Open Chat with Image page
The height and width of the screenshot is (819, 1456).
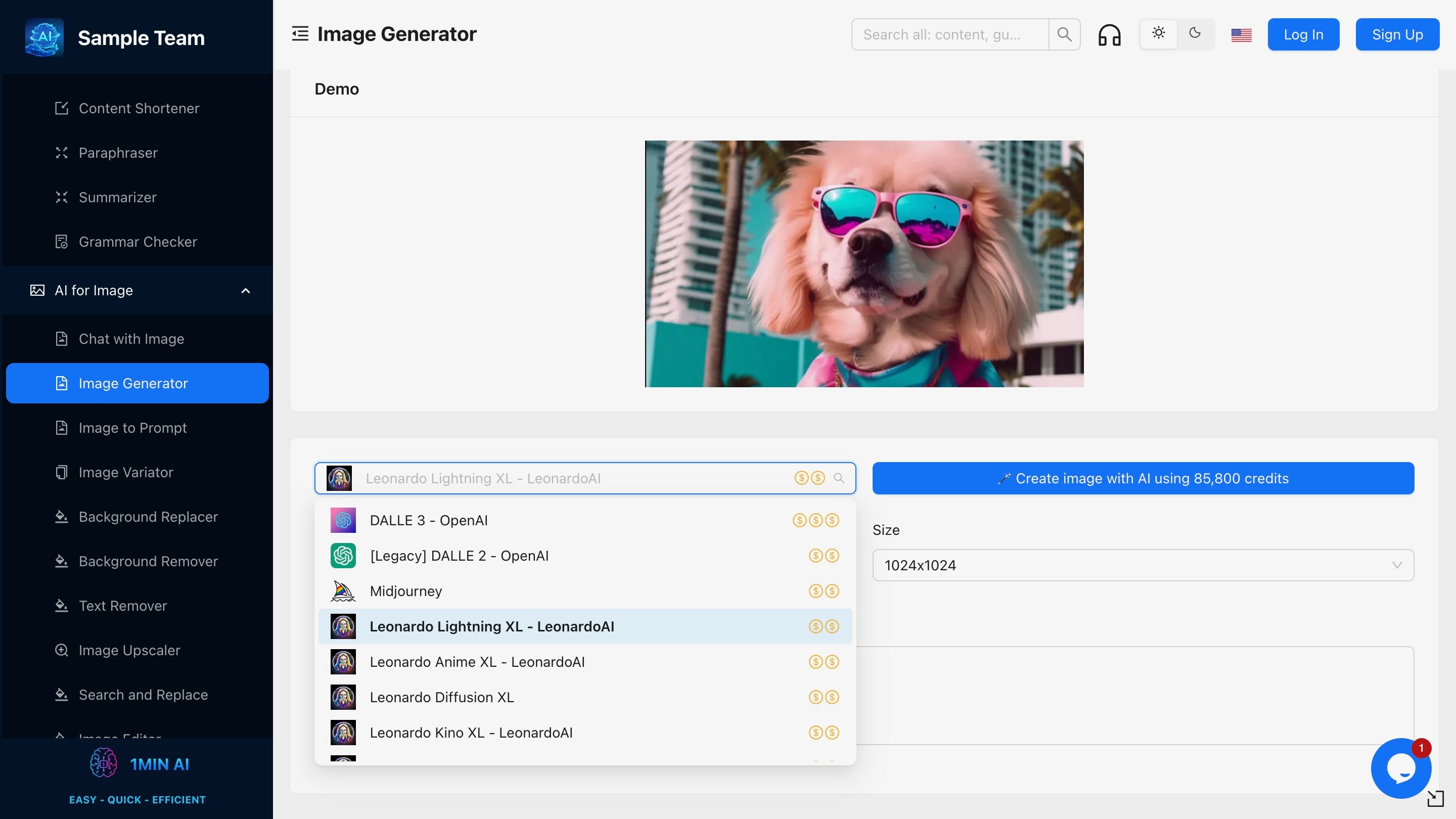[131, 339]
